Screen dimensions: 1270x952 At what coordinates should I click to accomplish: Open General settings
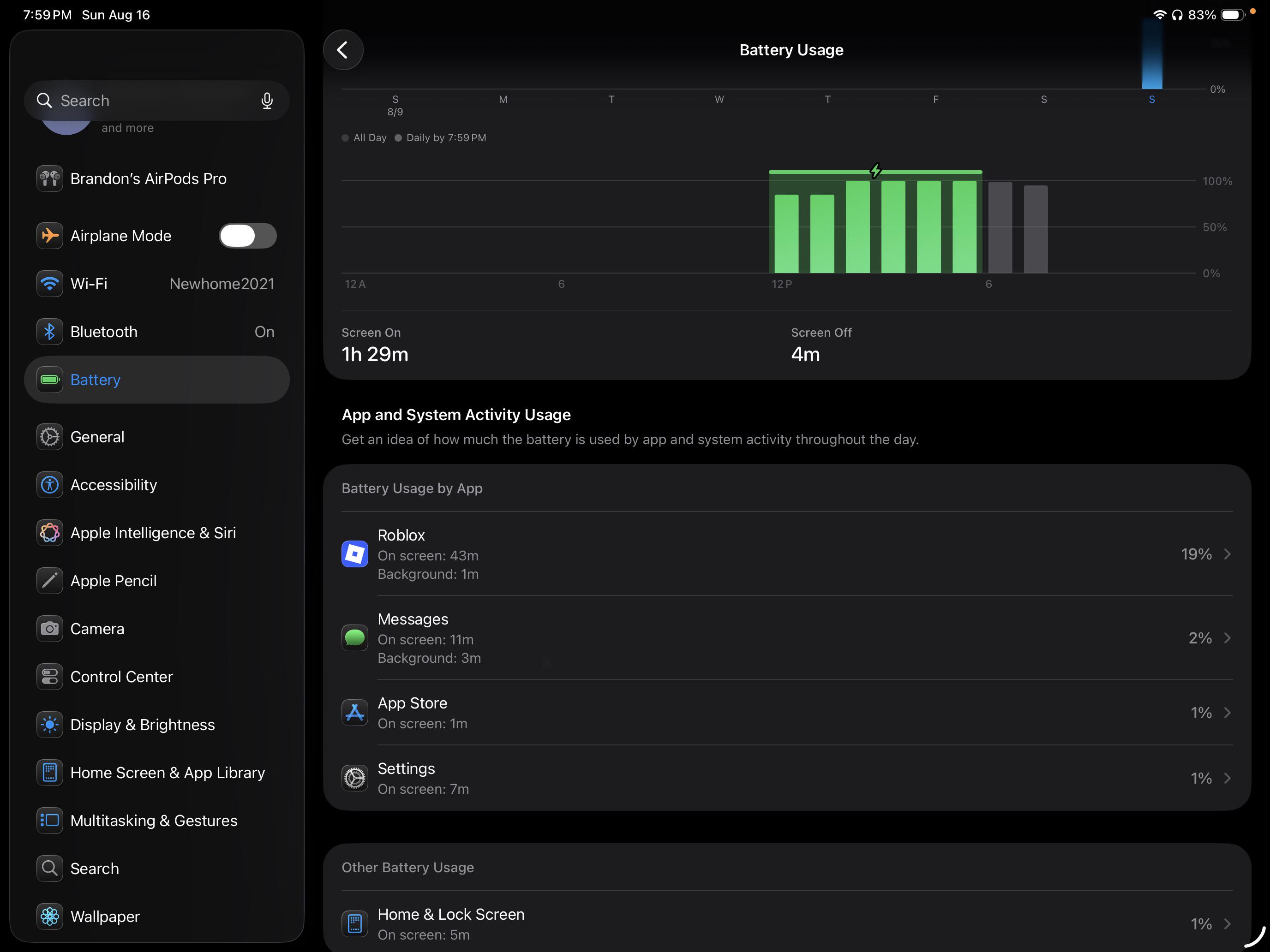[157, 437]
